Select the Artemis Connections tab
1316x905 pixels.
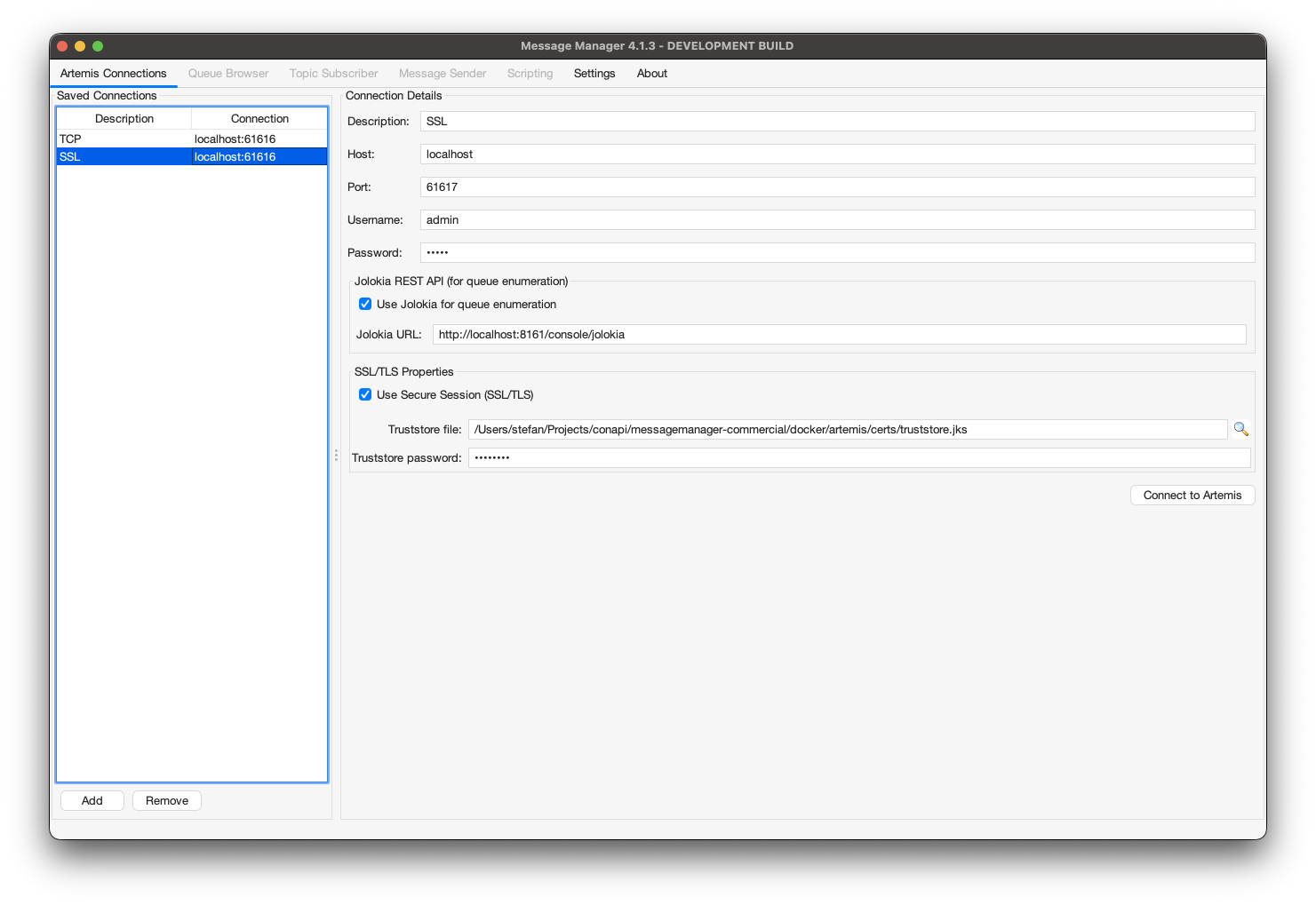(113, 73)
